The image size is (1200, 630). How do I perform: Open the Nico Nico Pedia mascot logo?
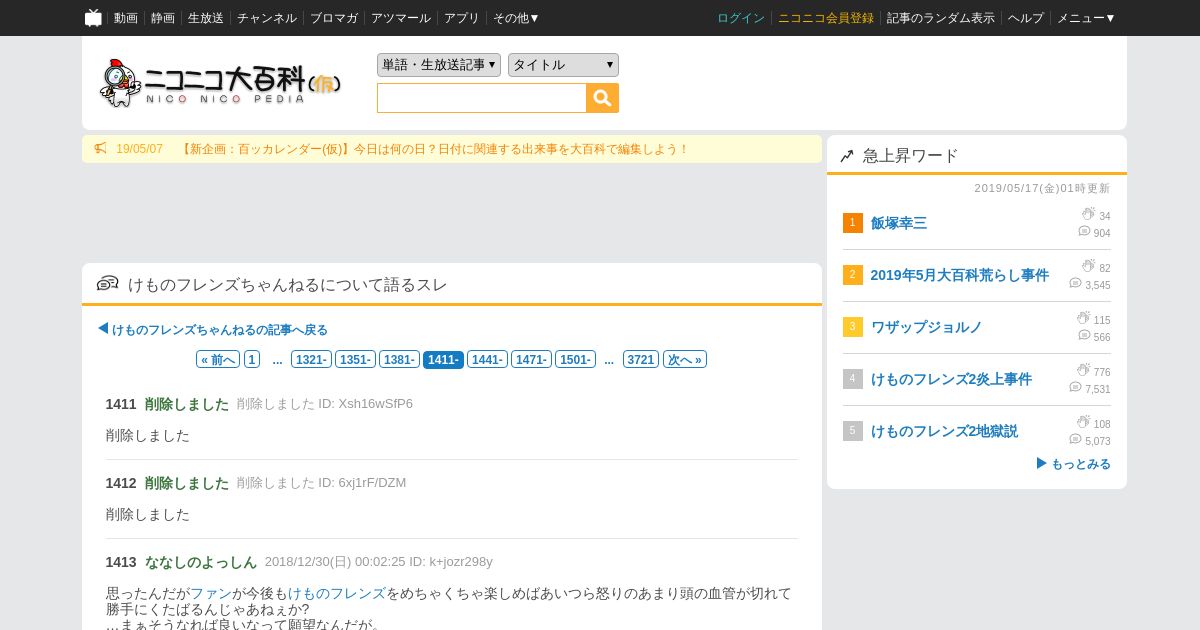(x=220, y=83)
